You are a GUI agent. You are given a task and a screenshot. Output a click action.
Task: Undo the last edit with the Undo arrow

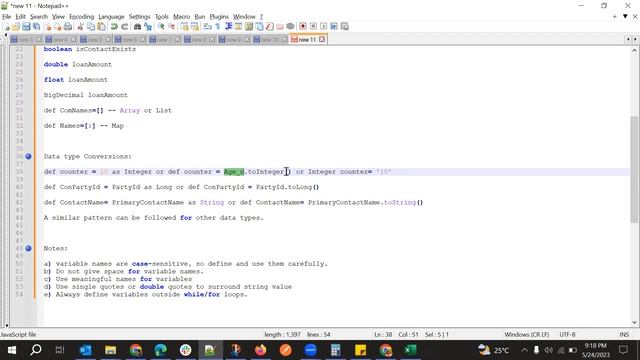pyautogui.click(x=114, y=27)
